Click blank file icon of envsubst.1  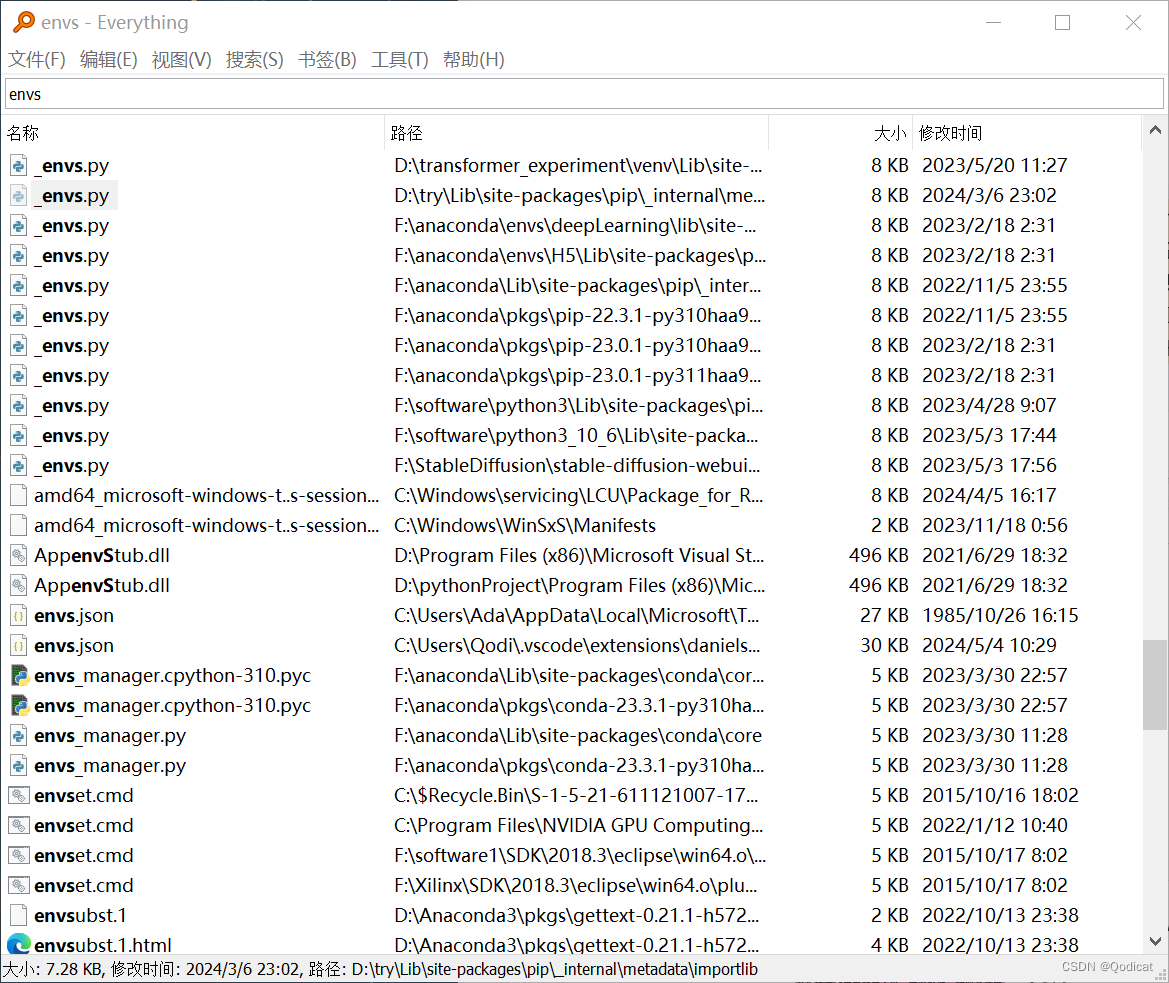19,915
